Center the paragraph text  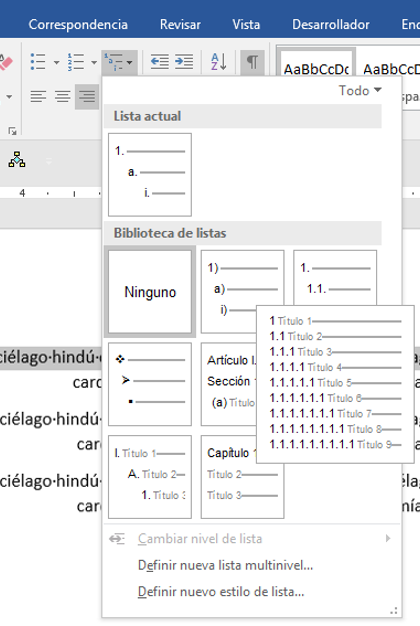pyautogui.click(x=63, y=96)
